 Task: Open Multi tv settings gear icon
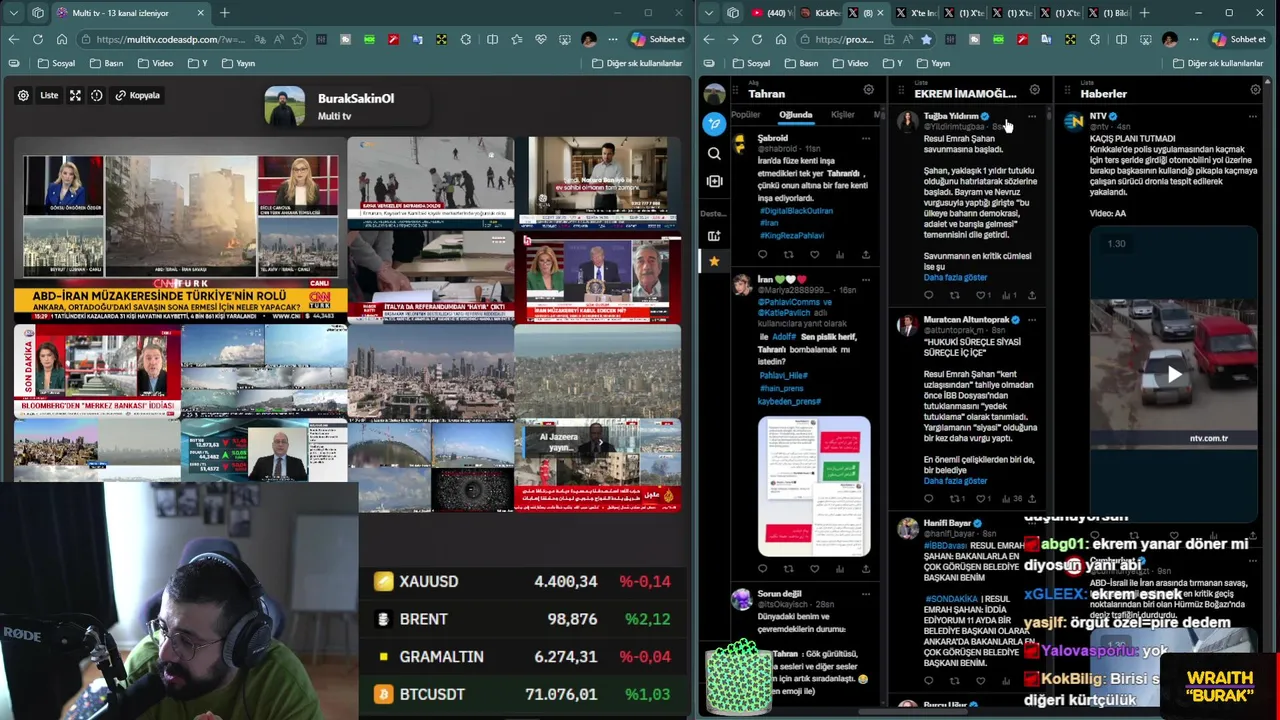23,95
